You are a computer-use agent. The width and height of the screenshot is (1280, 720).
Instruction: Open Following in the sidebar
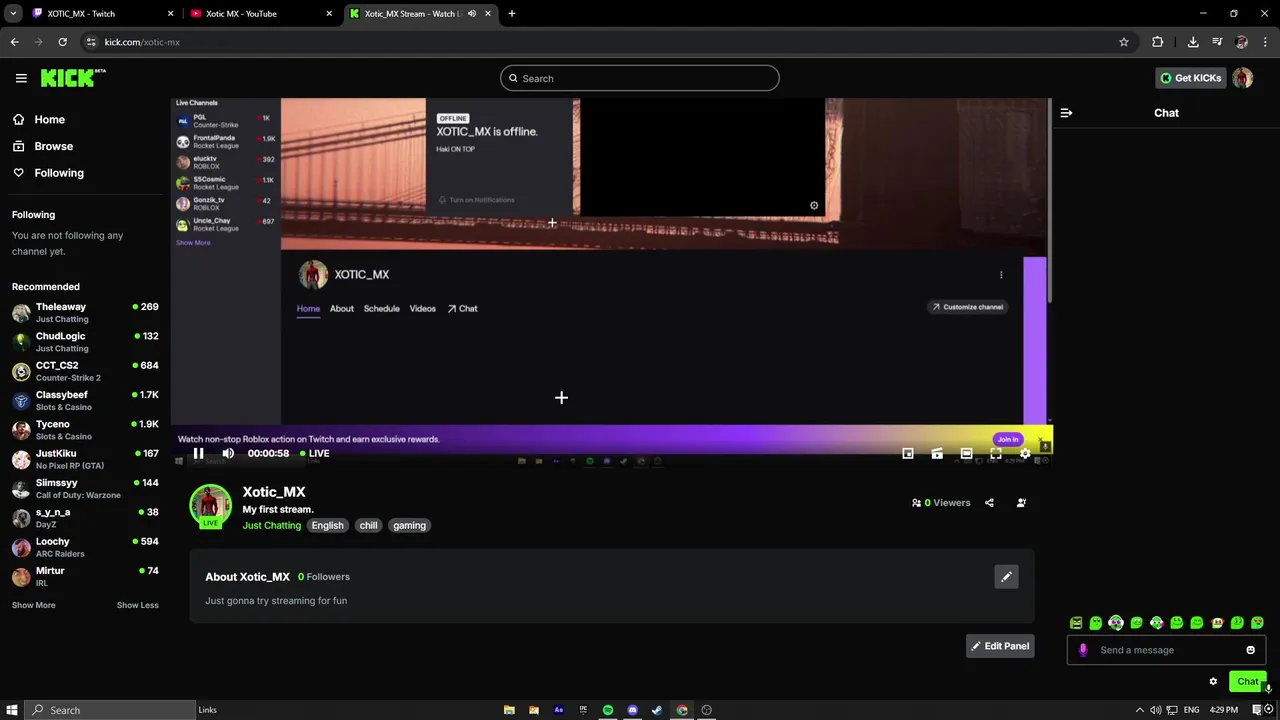click(x=48, y=173)
